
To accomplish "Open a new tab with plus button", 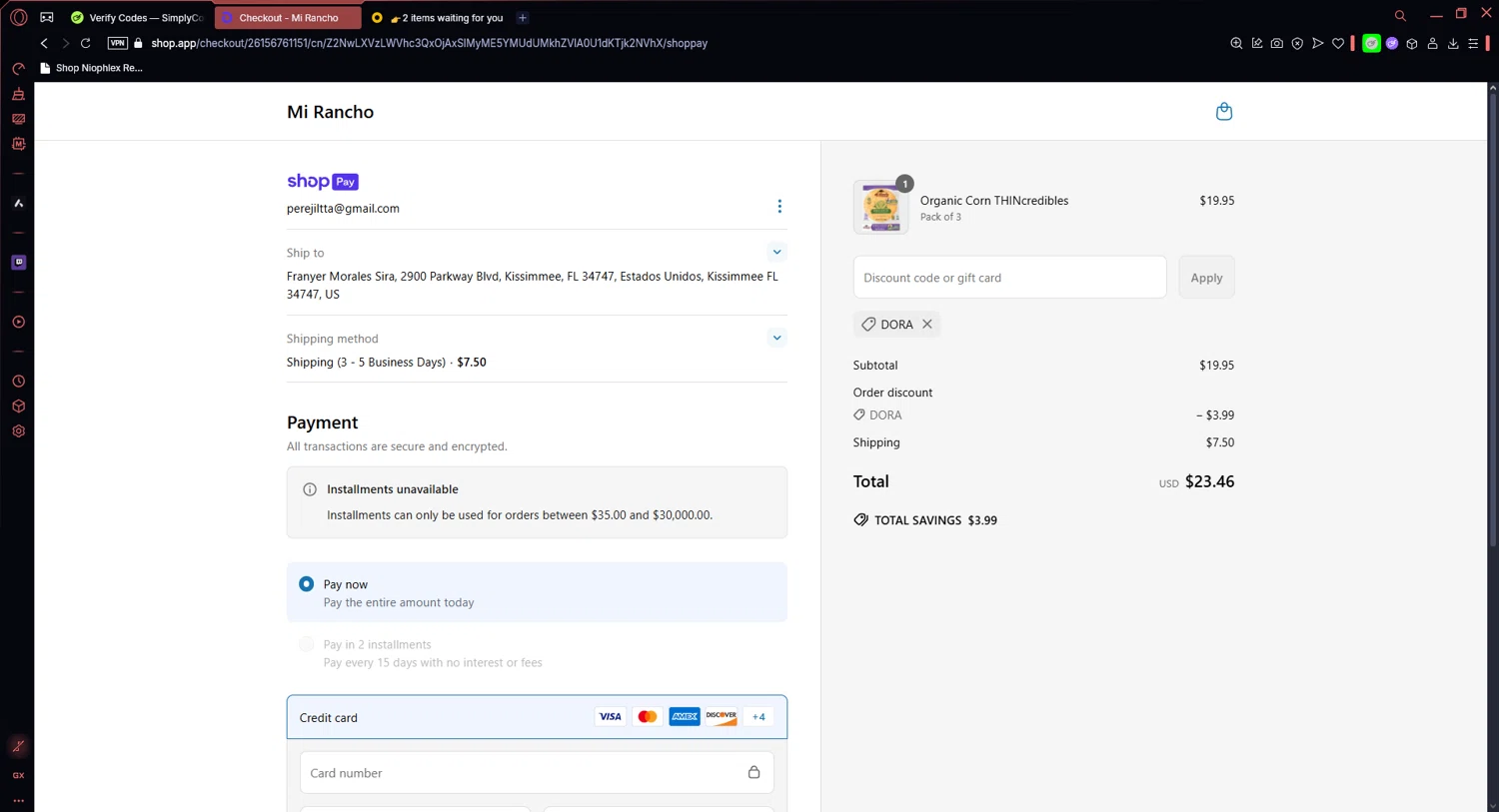I will 523,17.
